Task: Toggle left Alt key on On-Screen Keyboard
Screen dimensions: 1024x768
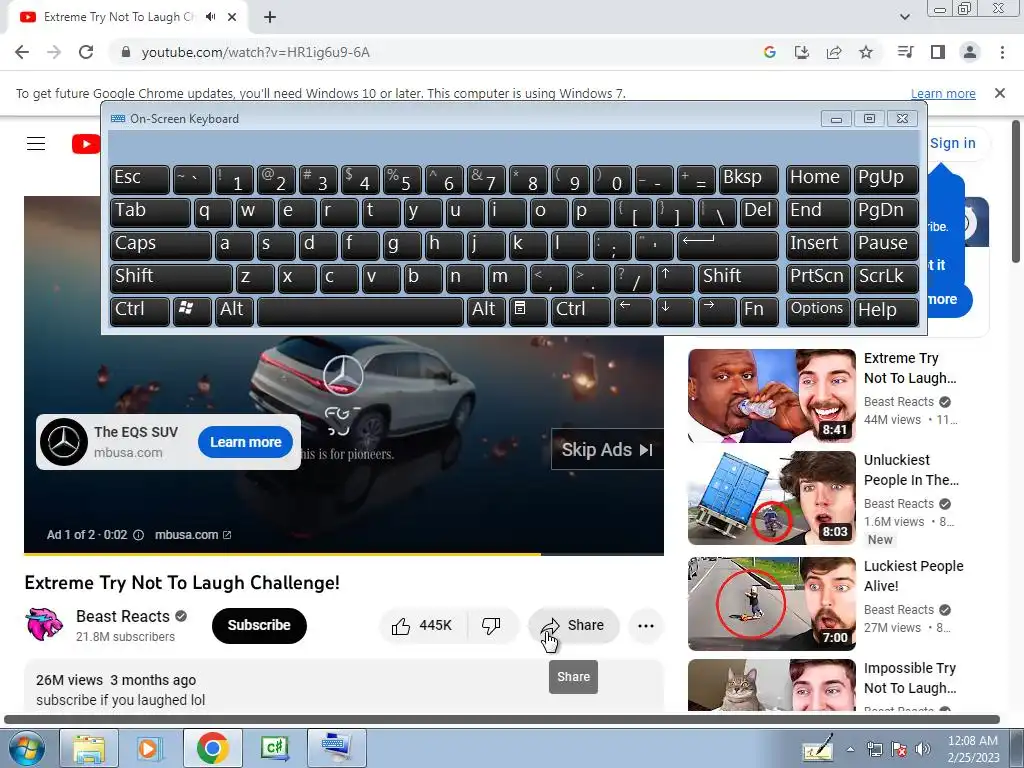Action: pyautogui.click(x=233, y=311)
